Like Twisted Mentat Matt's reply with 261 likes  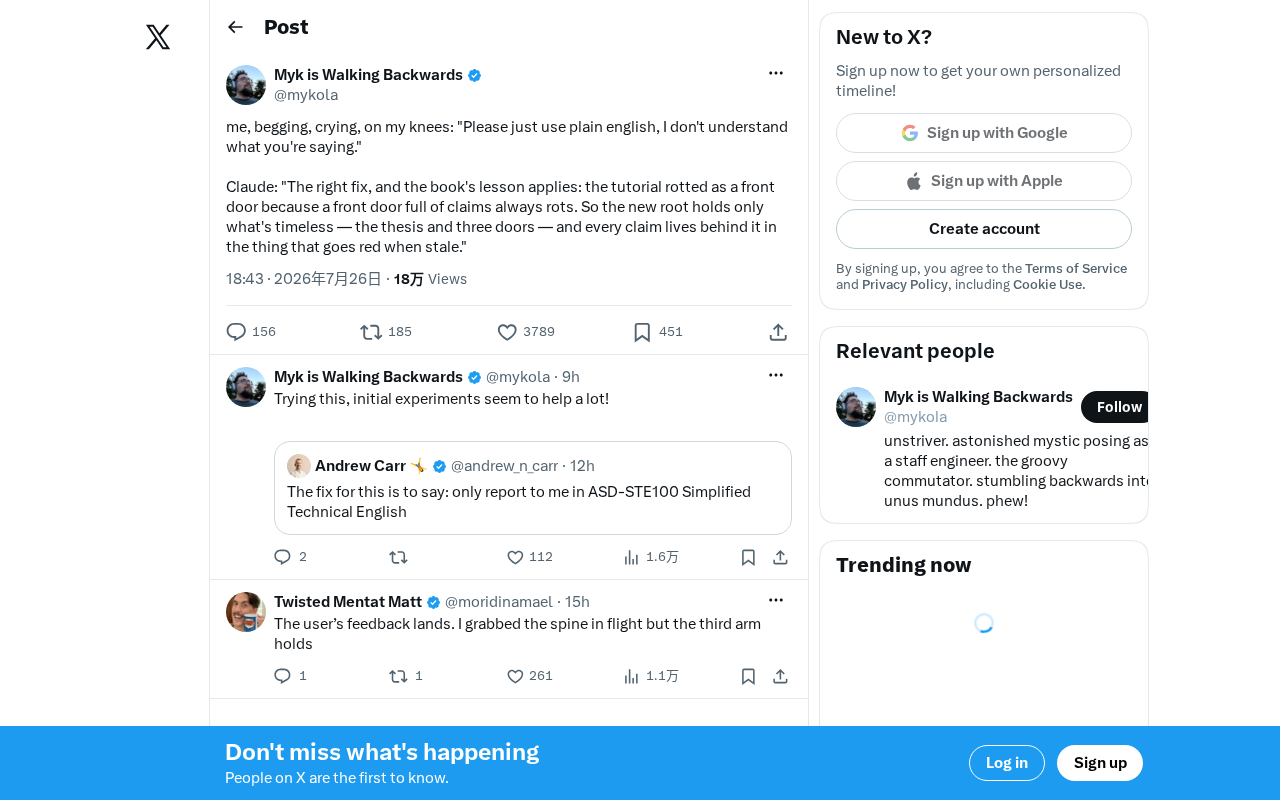529,676
